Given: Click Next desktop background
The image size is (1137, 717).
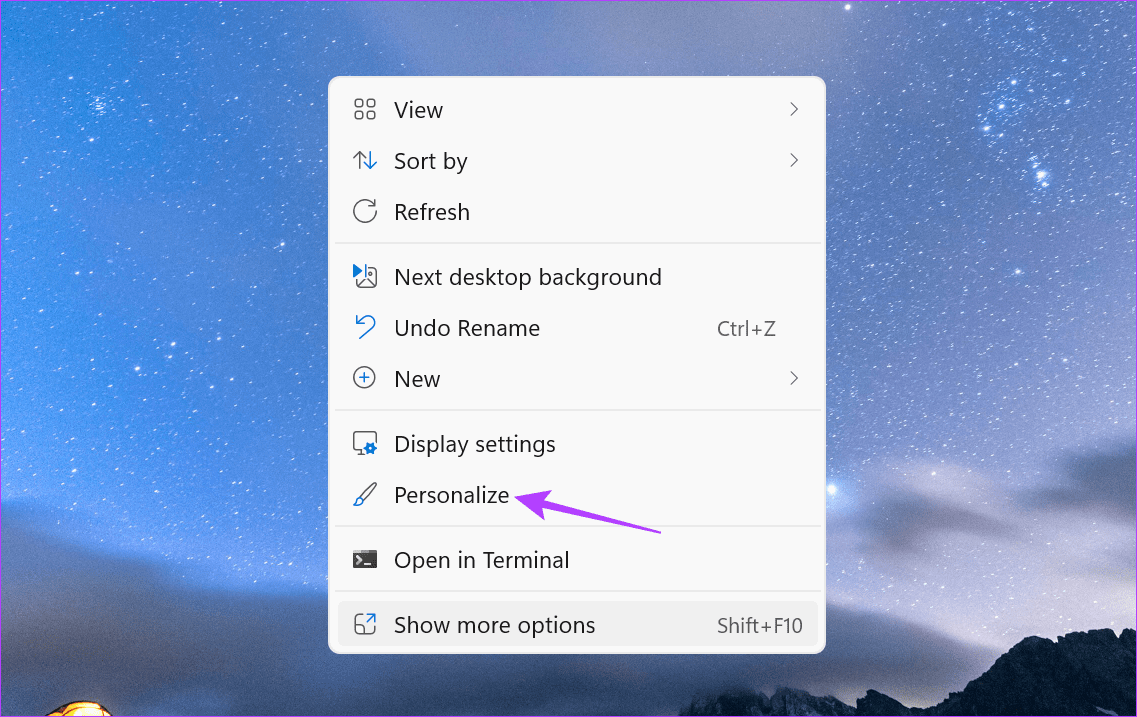Looking at the screenshot, I should coord(528,277).
